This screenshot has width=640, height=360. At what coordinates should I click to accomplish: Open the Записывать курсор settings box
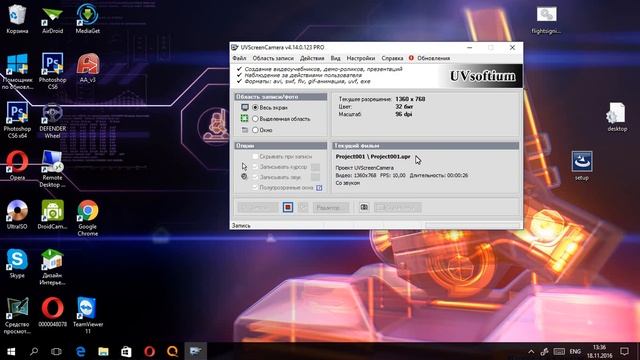(315, 167)
